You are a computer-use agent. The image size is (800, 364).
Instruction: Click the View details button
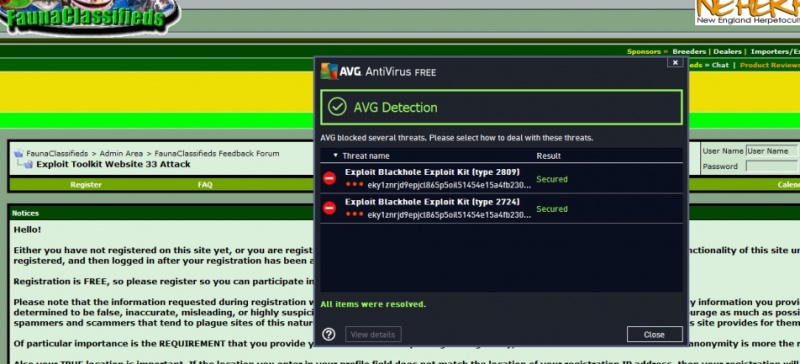pyautogui.click(x=373, y=334)
